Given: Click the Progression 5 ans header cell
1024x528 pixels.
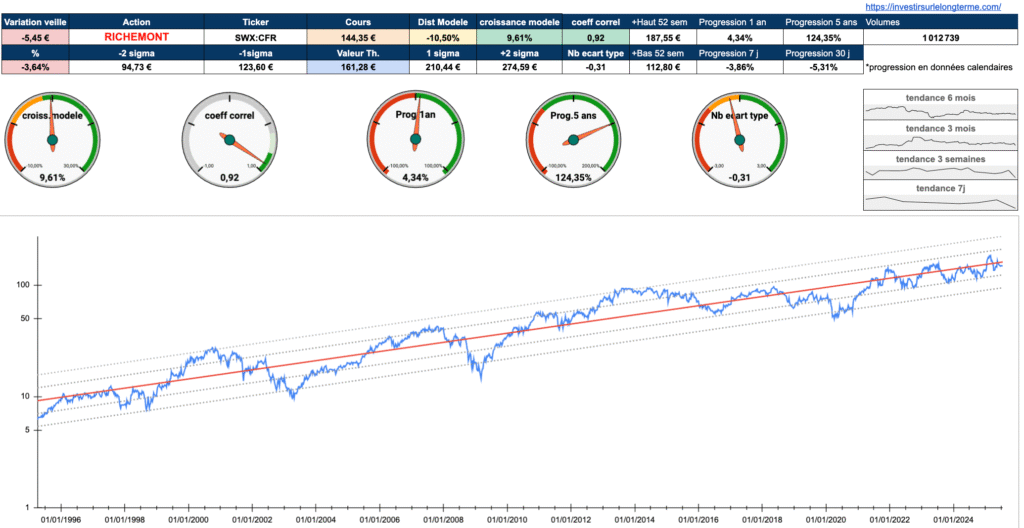Looking at the screenshot, I should [x=820, y=21].
